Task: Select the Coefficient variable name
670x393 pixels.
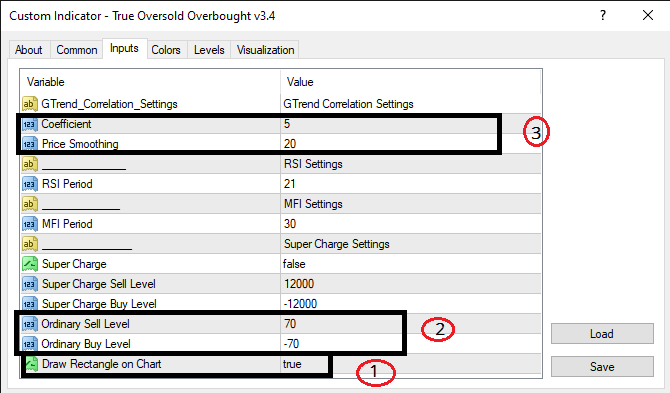Action: pyautogui.click(x=66, y=124)
